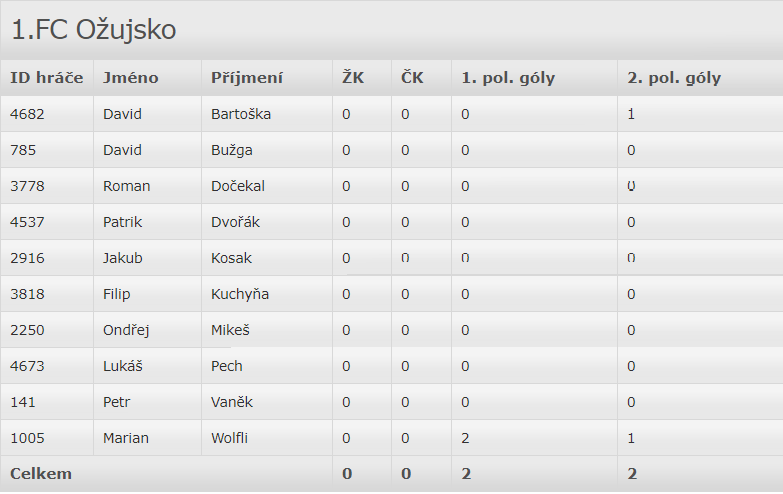Select the Roman Dočekal row name

coord(127,186)
